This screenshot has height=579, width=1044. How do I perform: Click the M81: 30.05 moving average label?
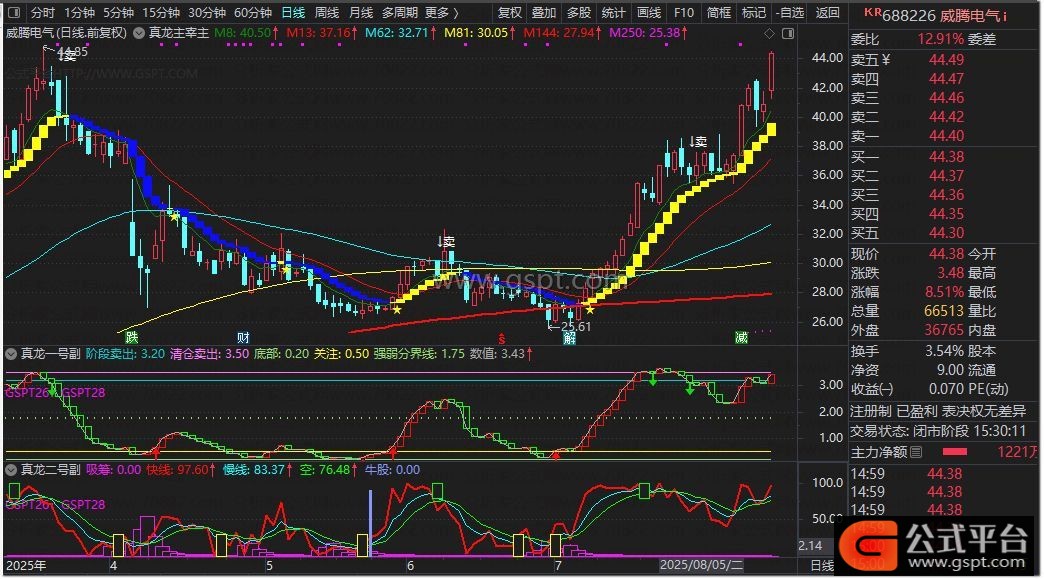[x=479, y=33]
